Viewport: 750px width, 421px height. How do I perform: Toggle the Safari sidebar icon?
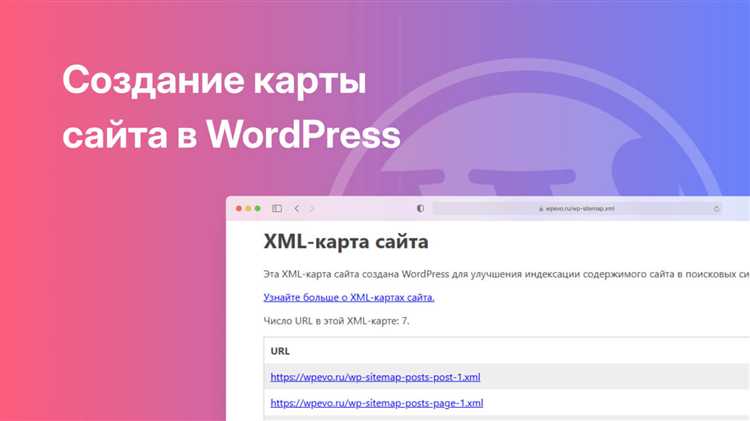(x=277, y=209)
